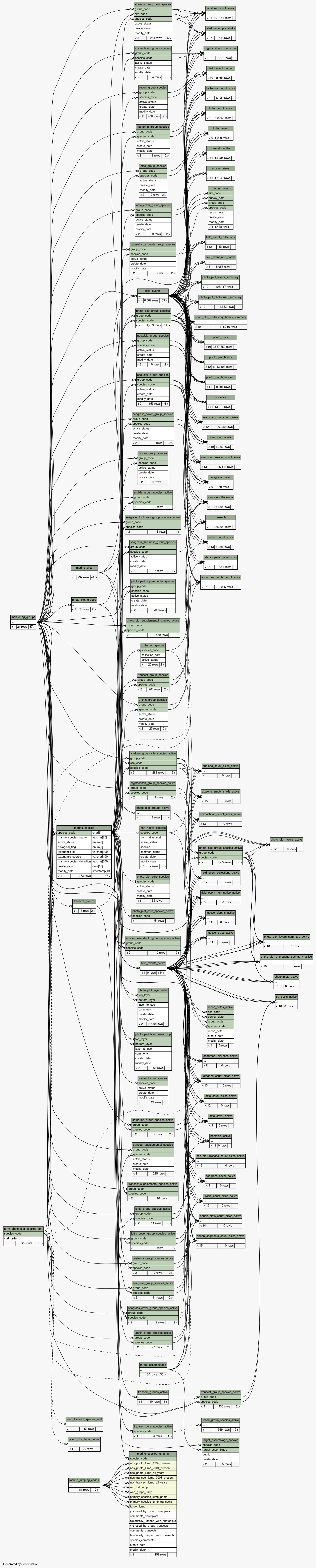Open the lottia_cover table header
This screenshot has height=1568, width=316.
tap(221, 128)
